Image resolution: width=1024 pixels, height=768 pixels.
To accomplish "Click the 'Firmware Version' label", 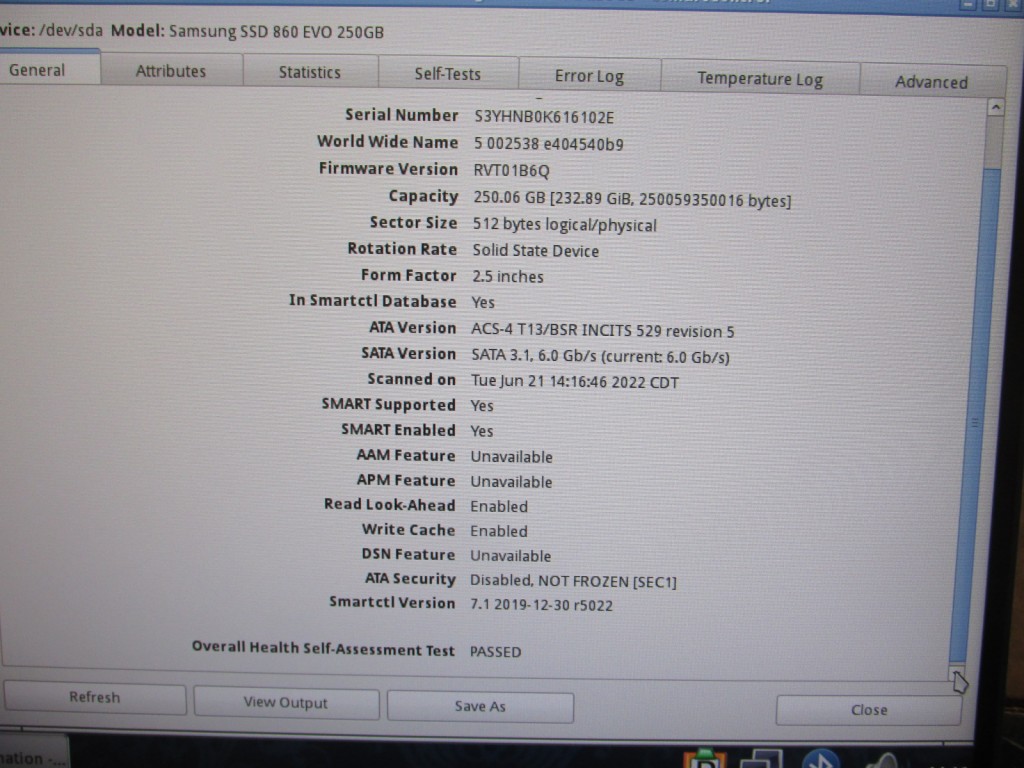I will 389,168.
